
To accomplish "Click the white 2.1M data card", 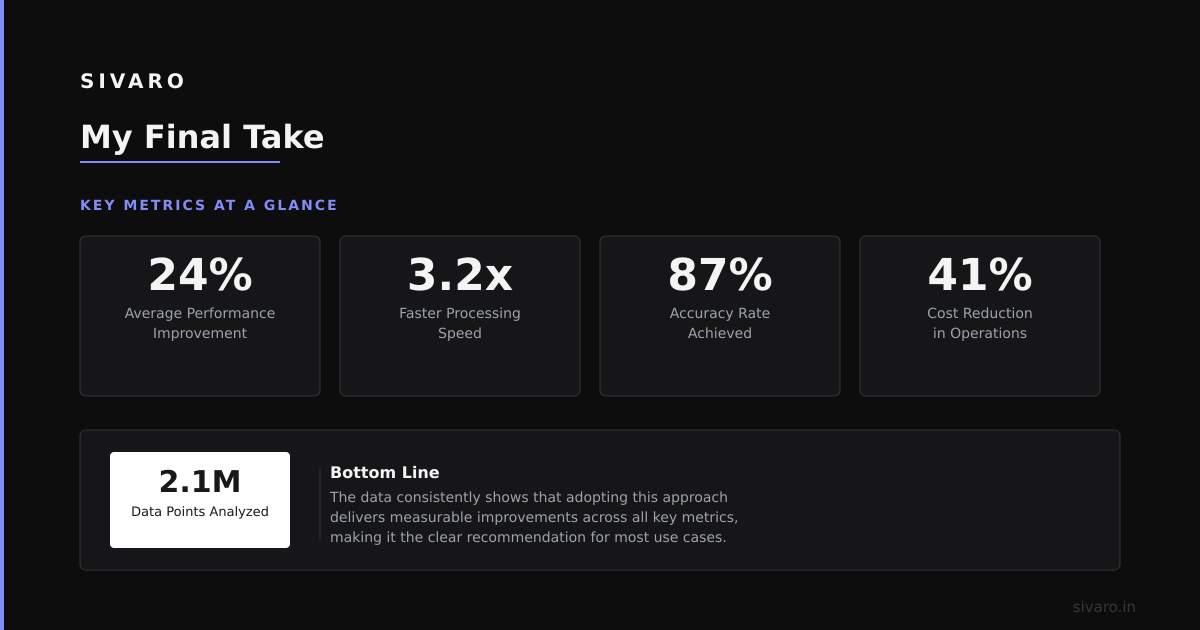I will [200, 500].
